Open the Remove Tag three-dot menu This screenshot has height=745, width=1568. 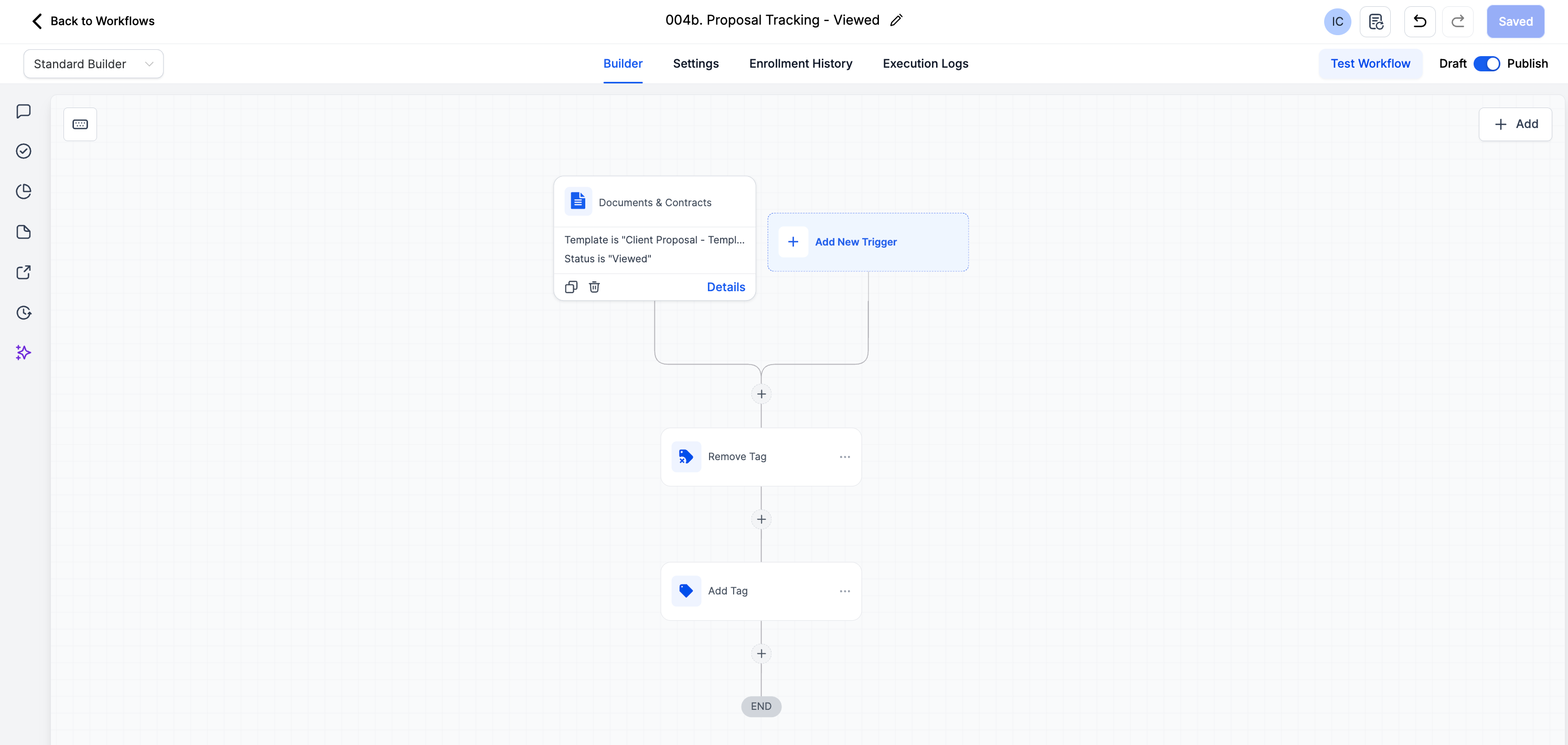pyautogui.click(x=844, y=457)
